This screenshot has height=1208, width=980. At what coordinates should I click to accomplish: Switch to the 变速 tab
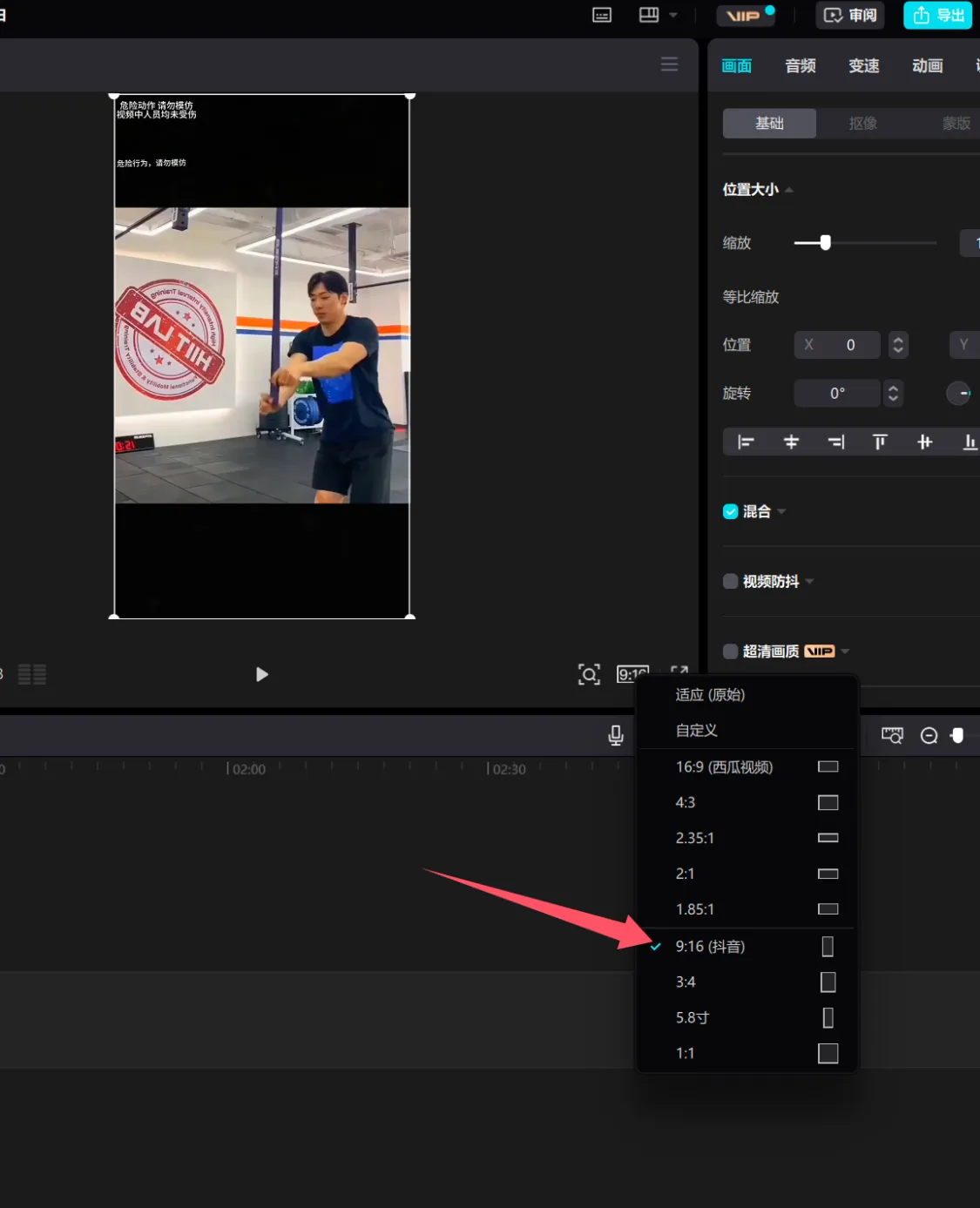click(864, 66)
